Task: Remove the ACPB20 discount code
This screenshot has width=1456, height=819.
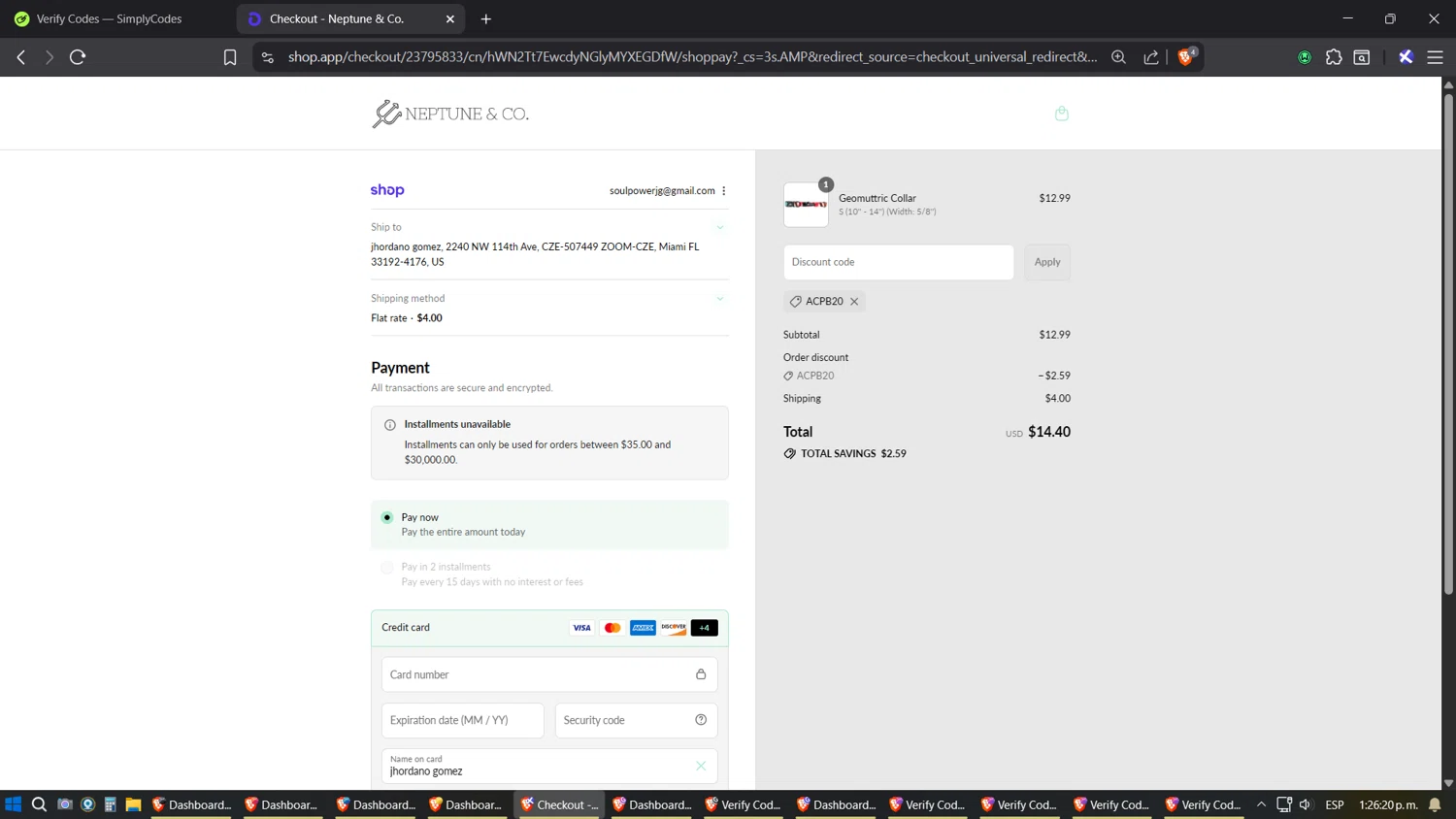Action: (854, 302)
